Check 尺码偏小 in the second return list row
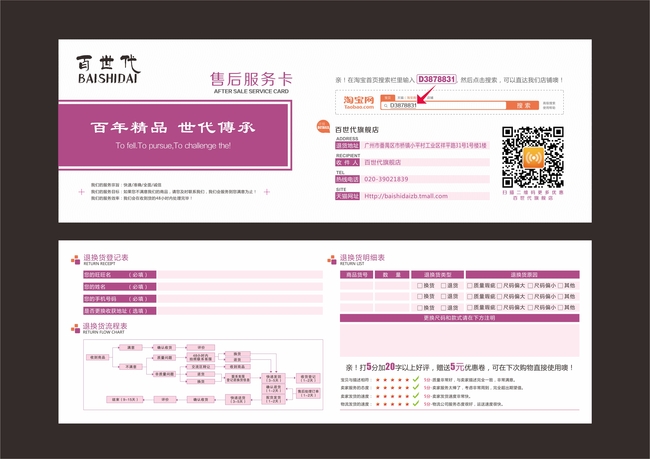 pyautogui.click(x=530, y=296)
